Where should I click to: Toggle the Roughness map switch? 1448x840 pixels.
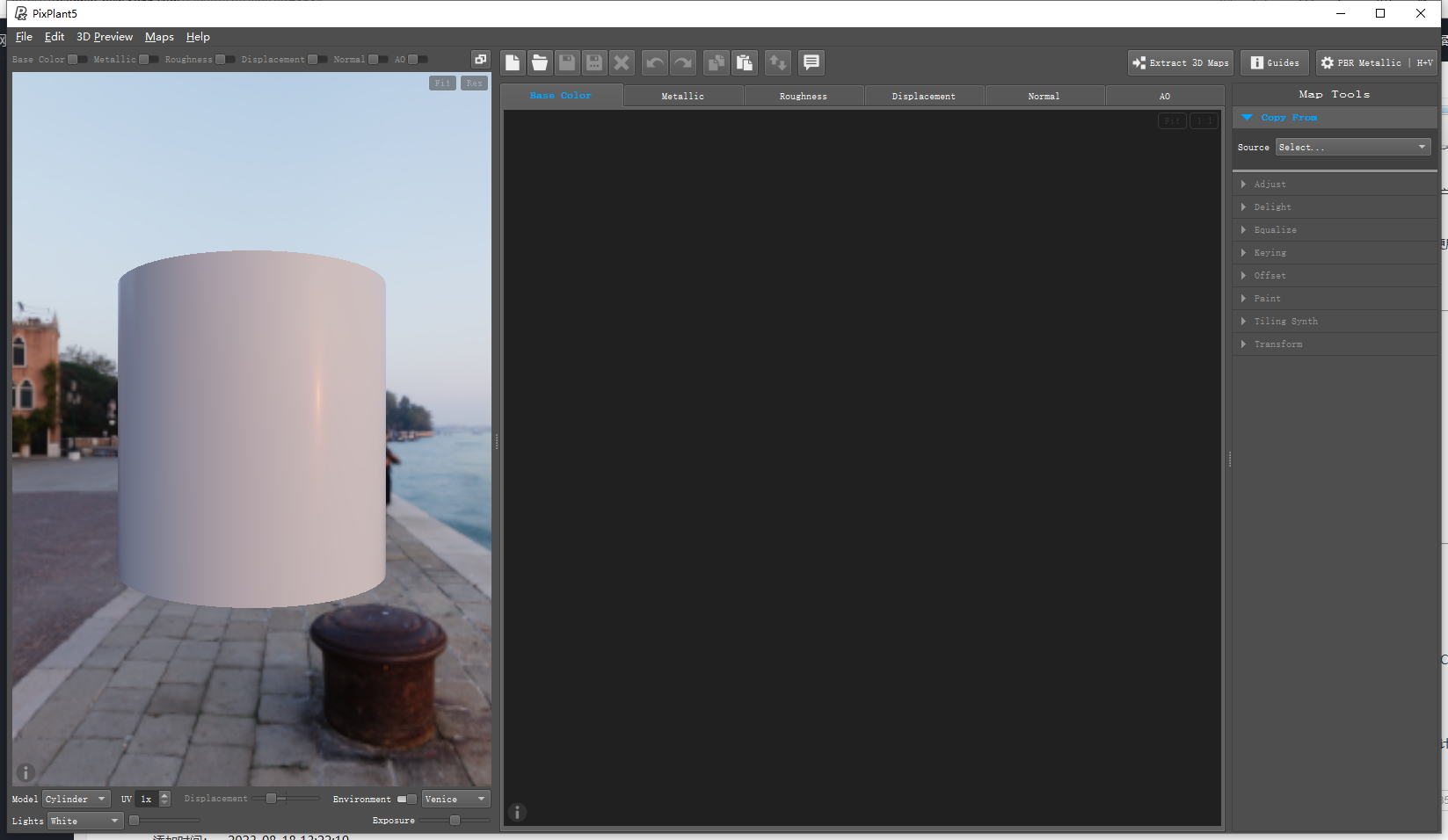point(225,59)
